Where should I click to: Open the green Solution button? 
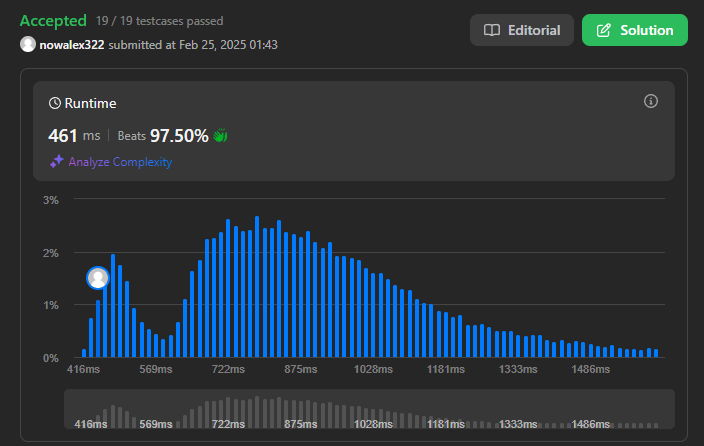(634, 30)
